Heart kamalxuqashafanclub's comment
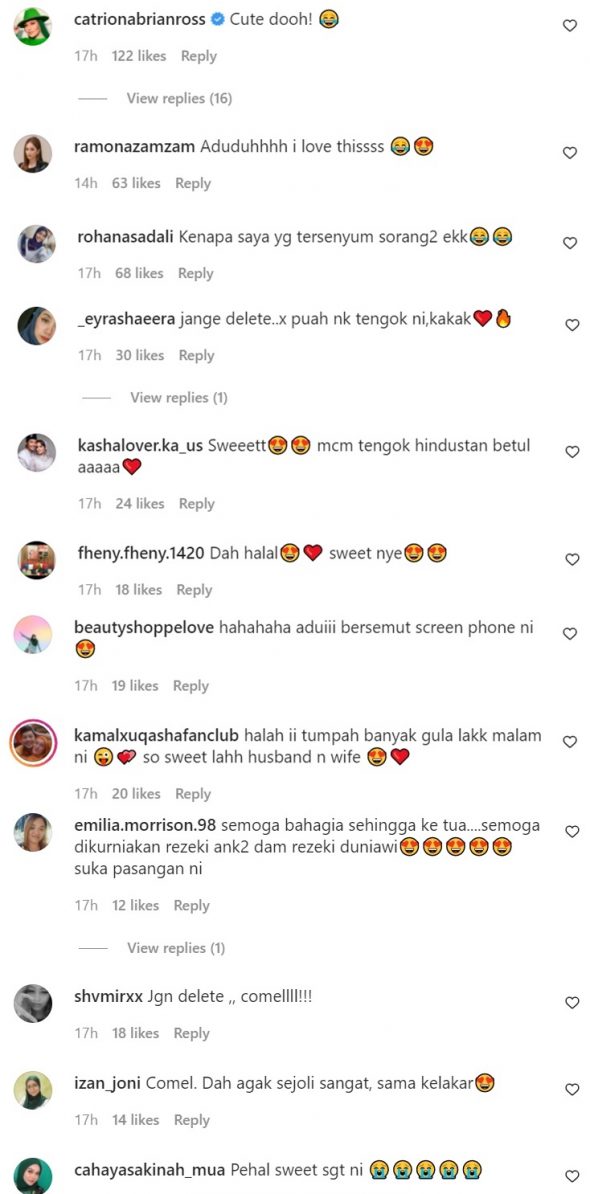This screenshot has width=590, height=1194. click(569, 741)
